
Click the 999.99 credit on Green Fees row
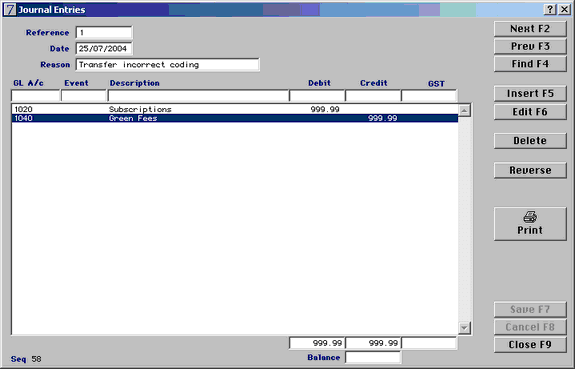(x=382, y=118)
